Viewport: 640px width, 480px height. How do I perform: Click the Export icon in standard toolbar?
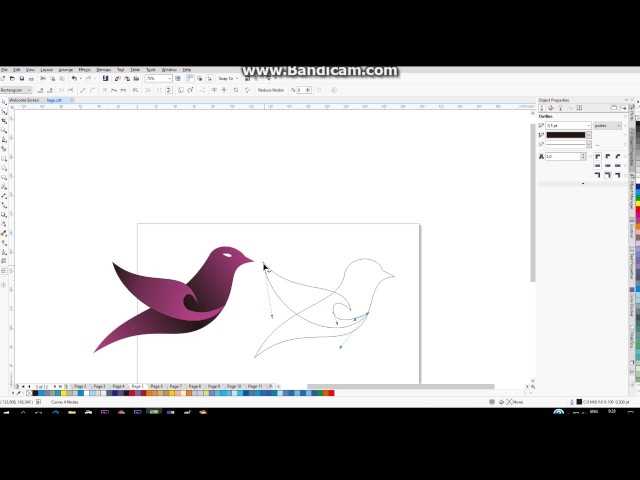click(x=127, y=78)
